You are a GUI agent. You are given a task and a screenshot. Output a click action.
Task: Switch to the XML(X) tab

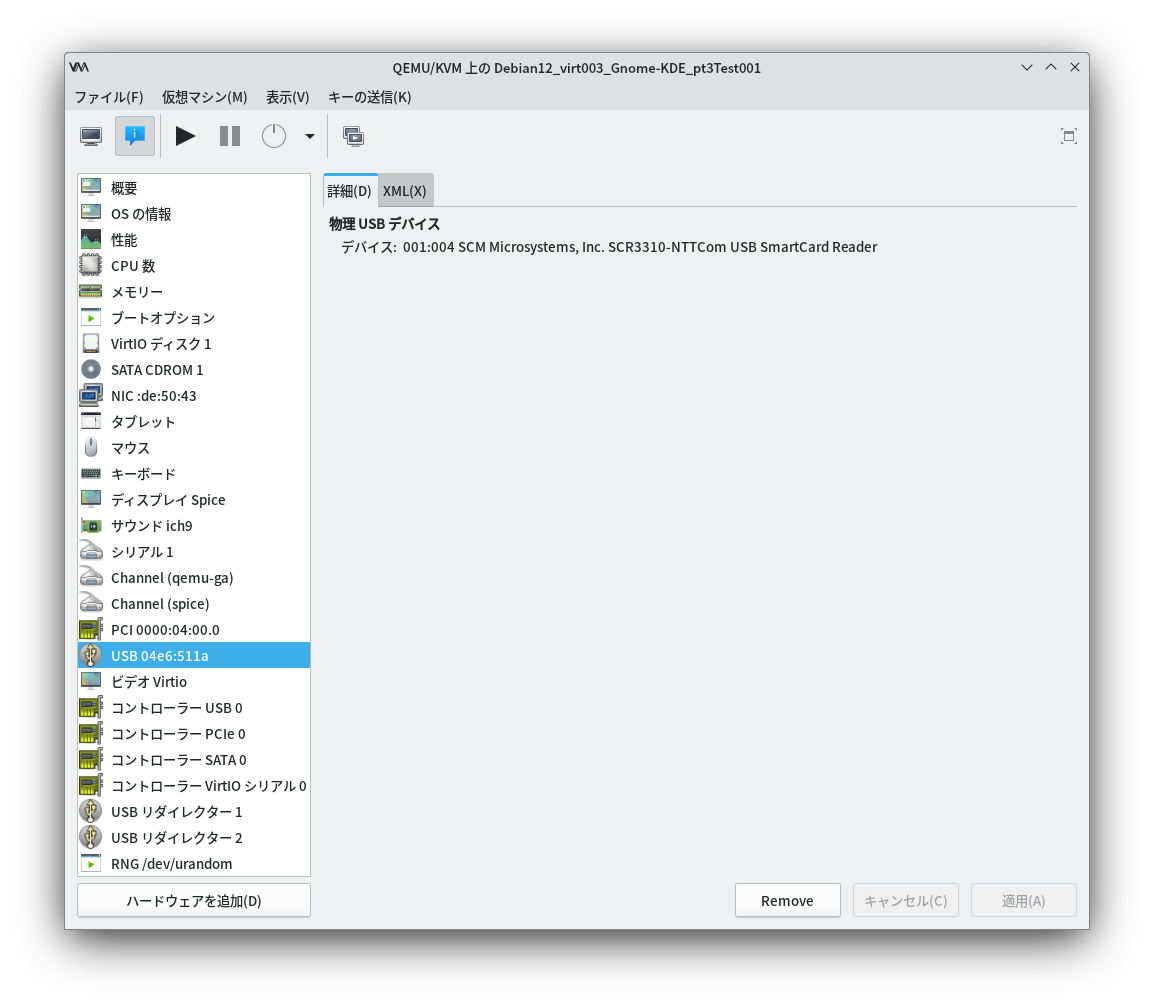coord(405,191)
